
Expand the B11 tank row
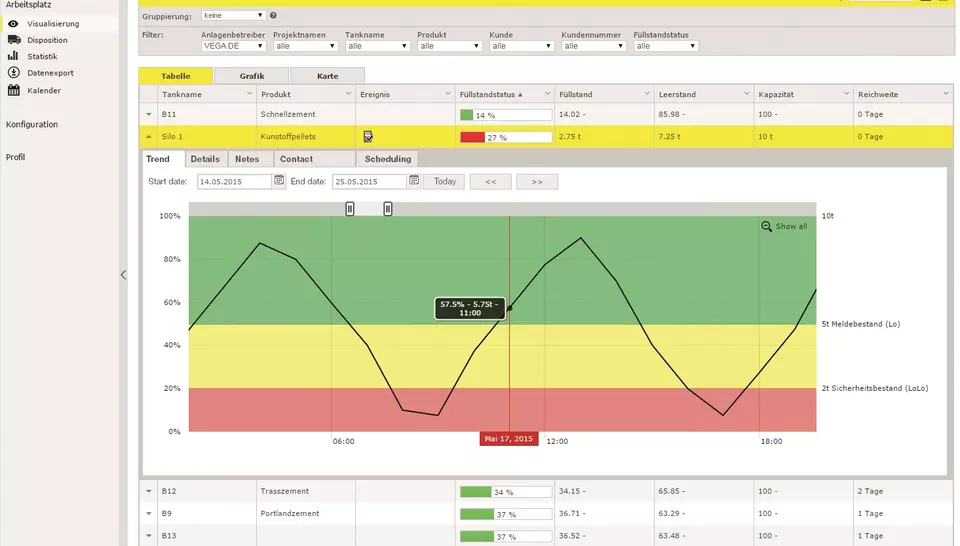149,115
